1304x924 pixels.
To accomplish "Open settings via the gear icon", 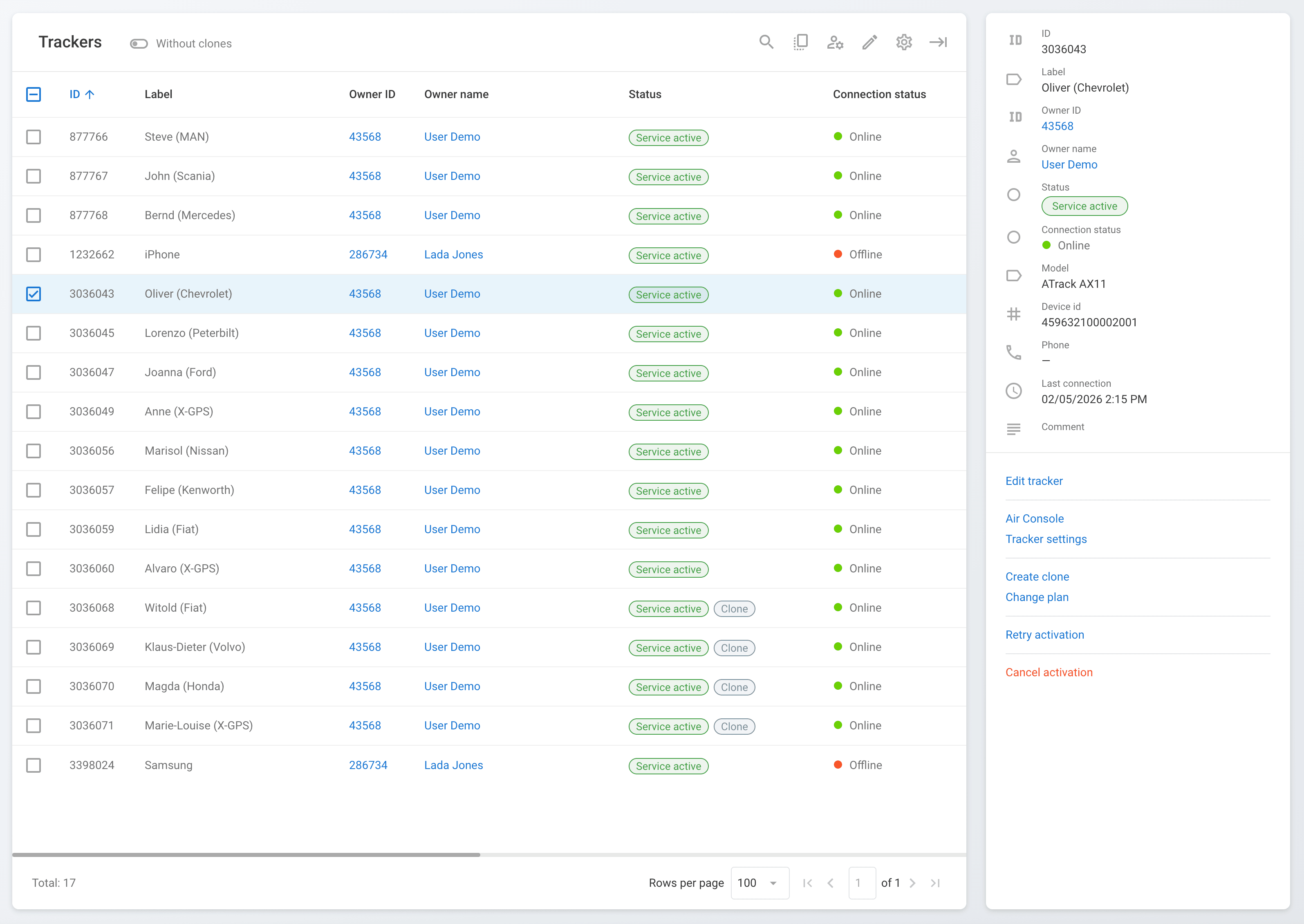I will [903, 42].
